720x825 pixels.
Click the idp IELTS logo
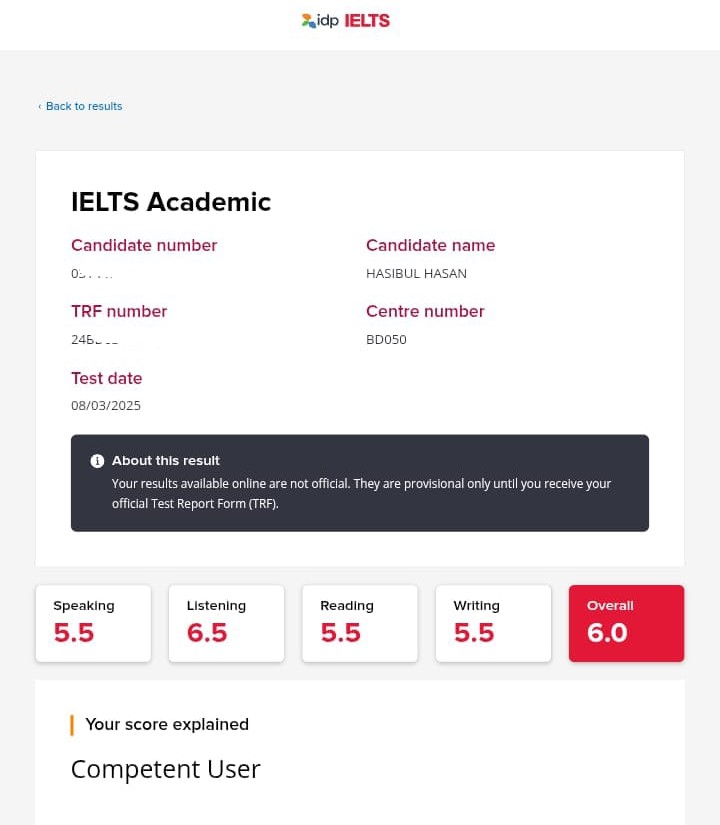(346, 20)
